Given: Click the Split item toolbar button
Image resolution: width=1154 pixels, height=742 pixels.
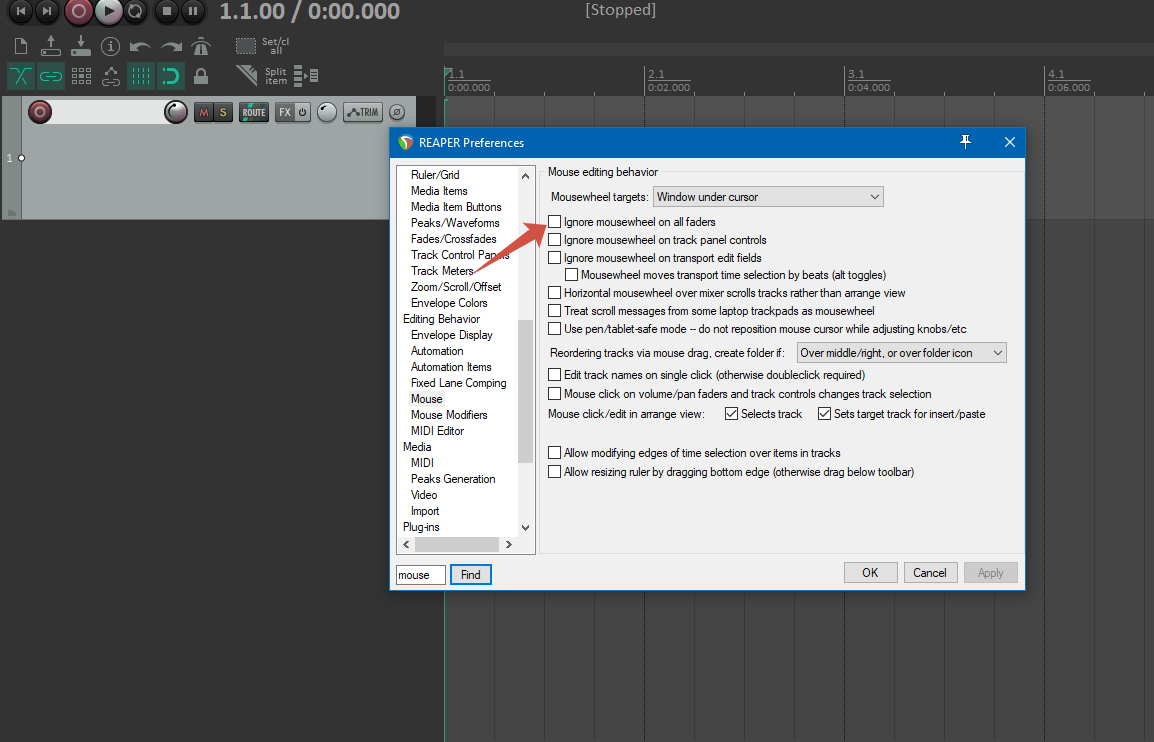Looking at the screenshot, I should [x=261, y=76].
